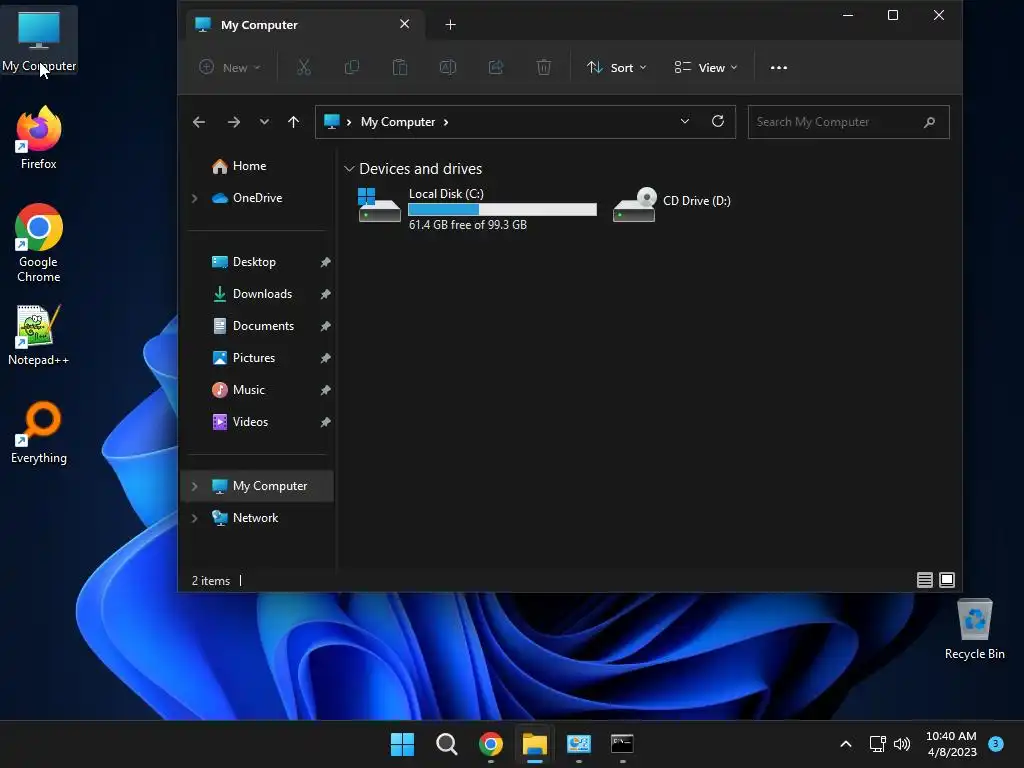Unpin Desktop using its pin icon
Viewport: 1024px width, 768px height.
(325, 262)
